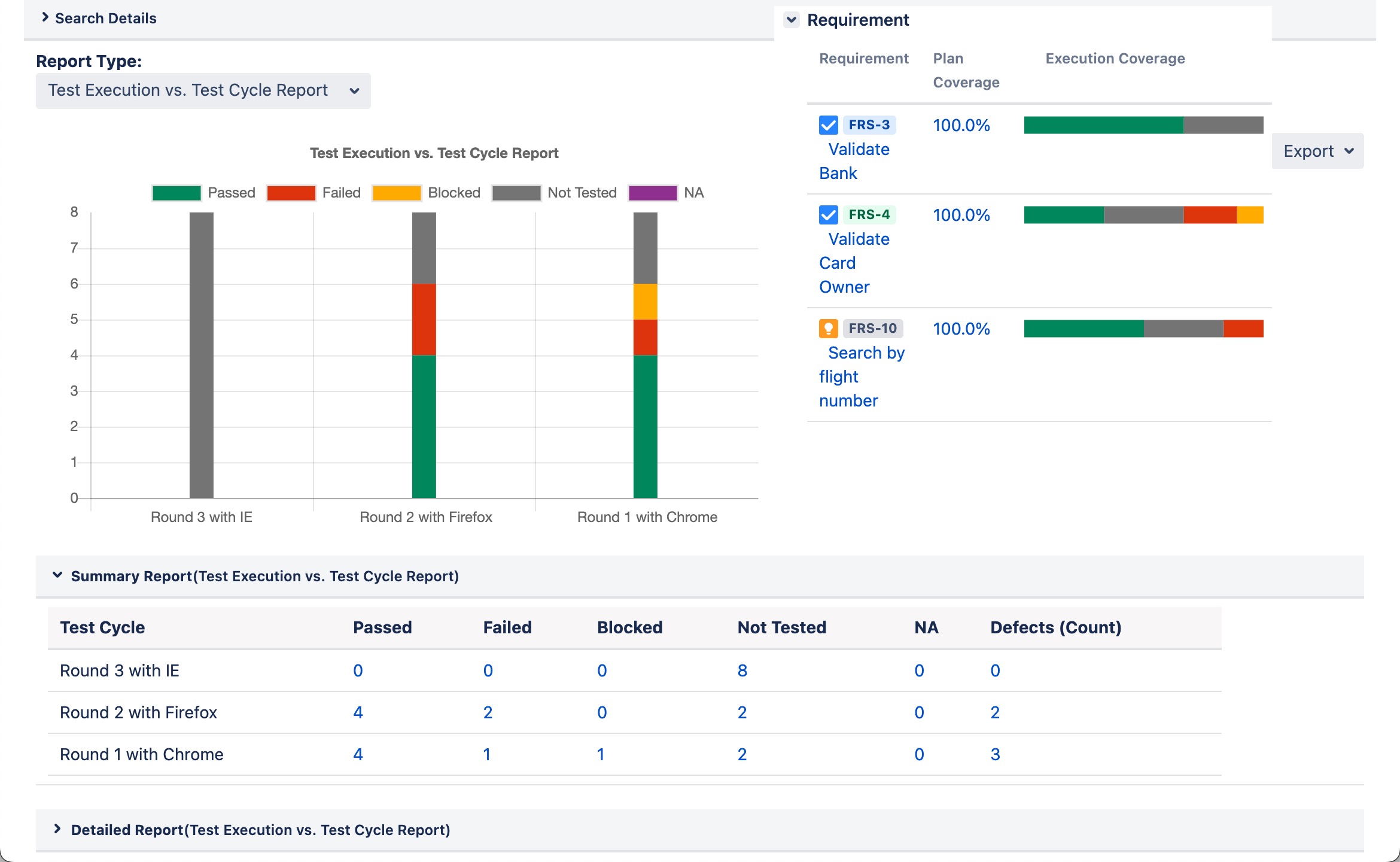Click Not Tested count 8 for Round 3
This screenshot has width=1400, height=862.
click(742, 670)
